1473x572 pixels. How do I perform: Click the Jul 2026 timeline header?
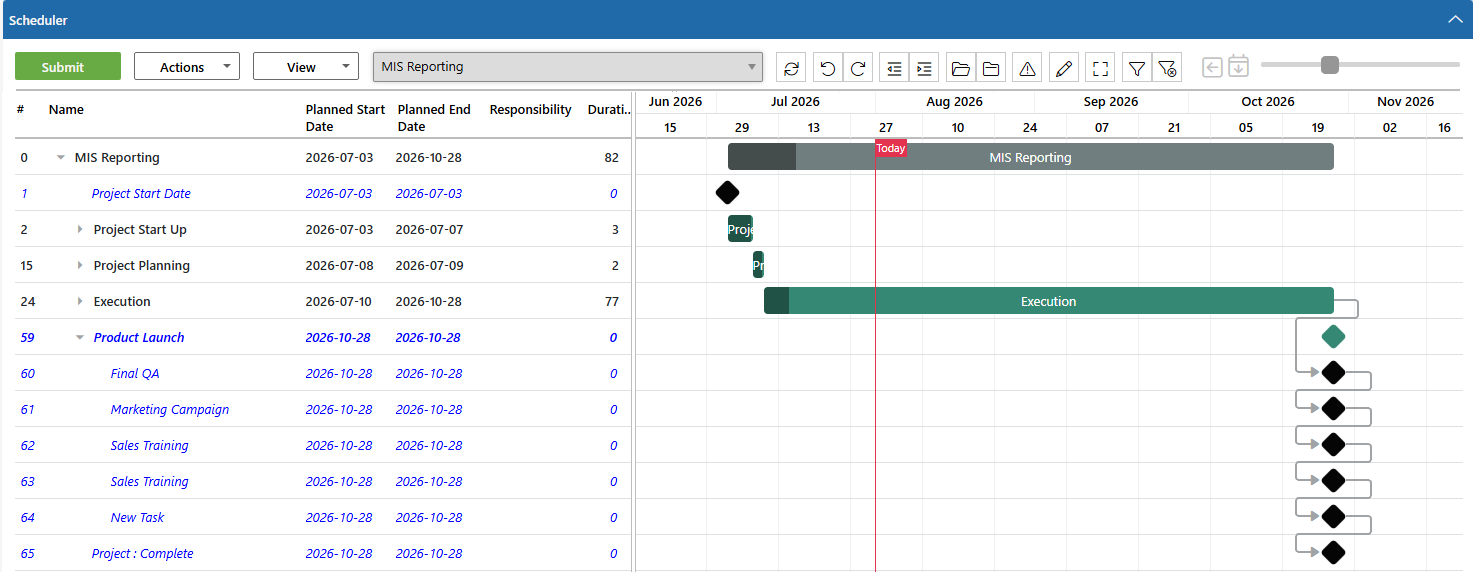click(796, 102)
